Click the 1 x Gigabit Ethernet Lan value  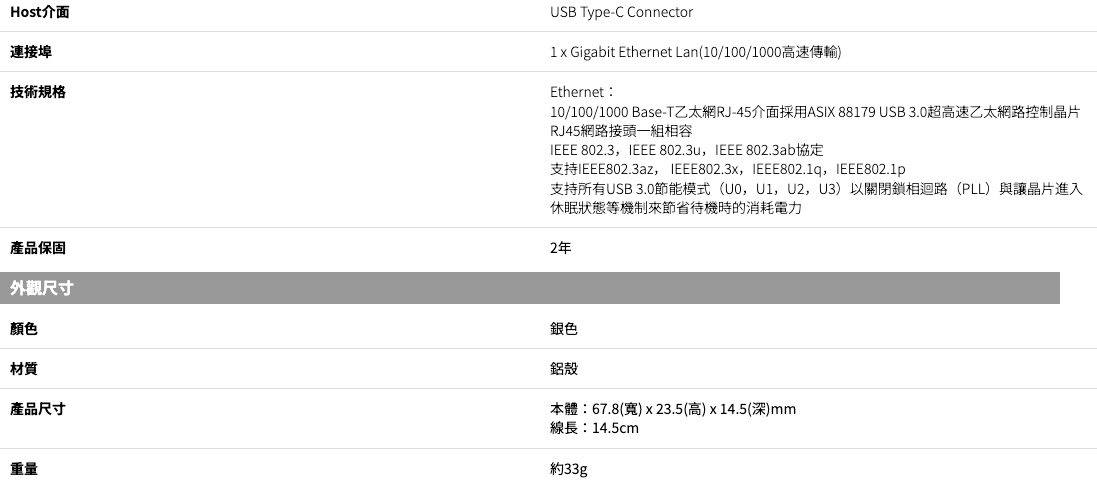(x=695, y=51)
